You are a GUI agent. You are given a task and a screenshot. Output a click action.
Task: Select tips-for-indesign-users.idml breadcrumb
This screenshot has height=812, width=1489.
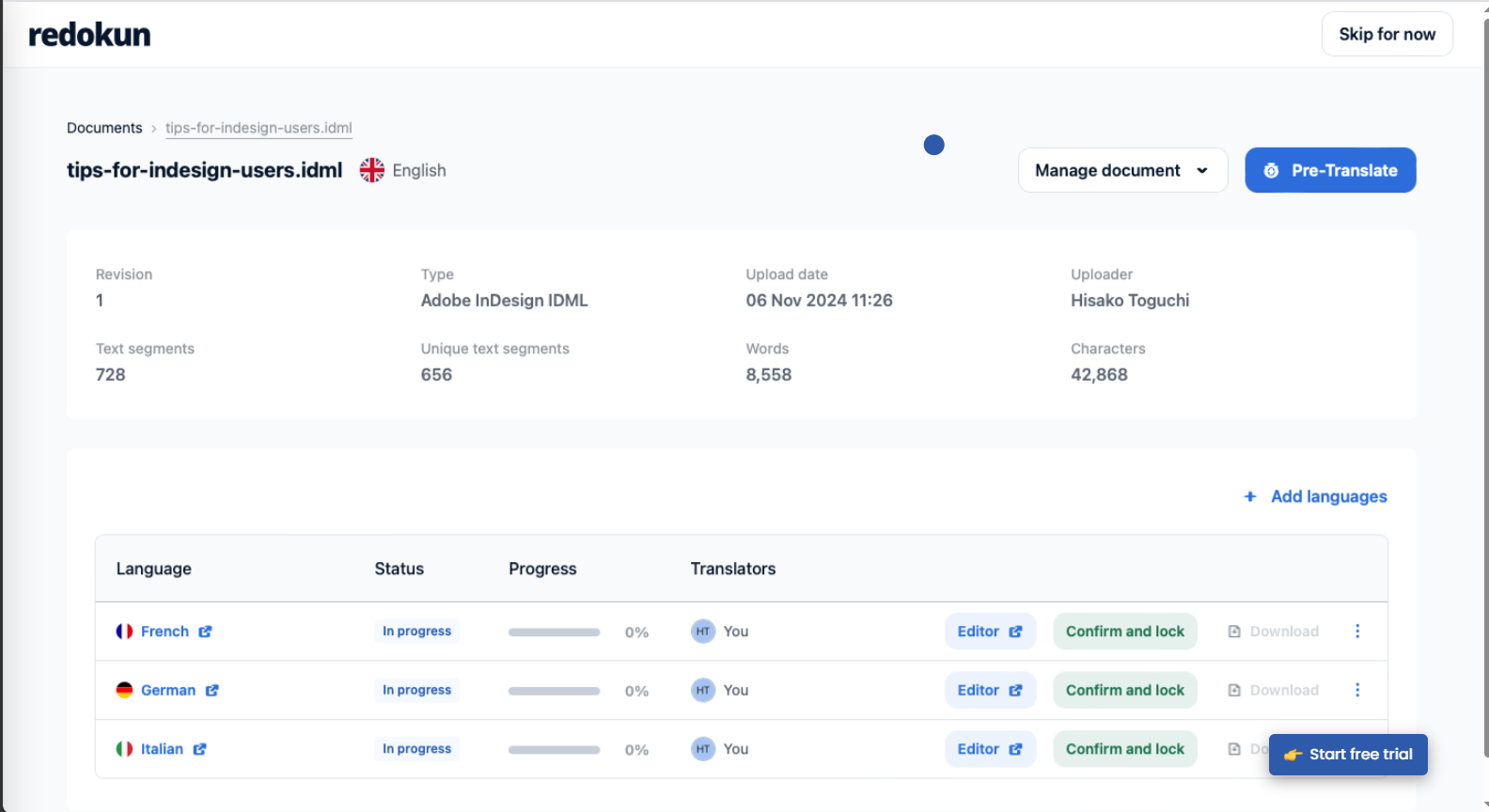[259, 128]
